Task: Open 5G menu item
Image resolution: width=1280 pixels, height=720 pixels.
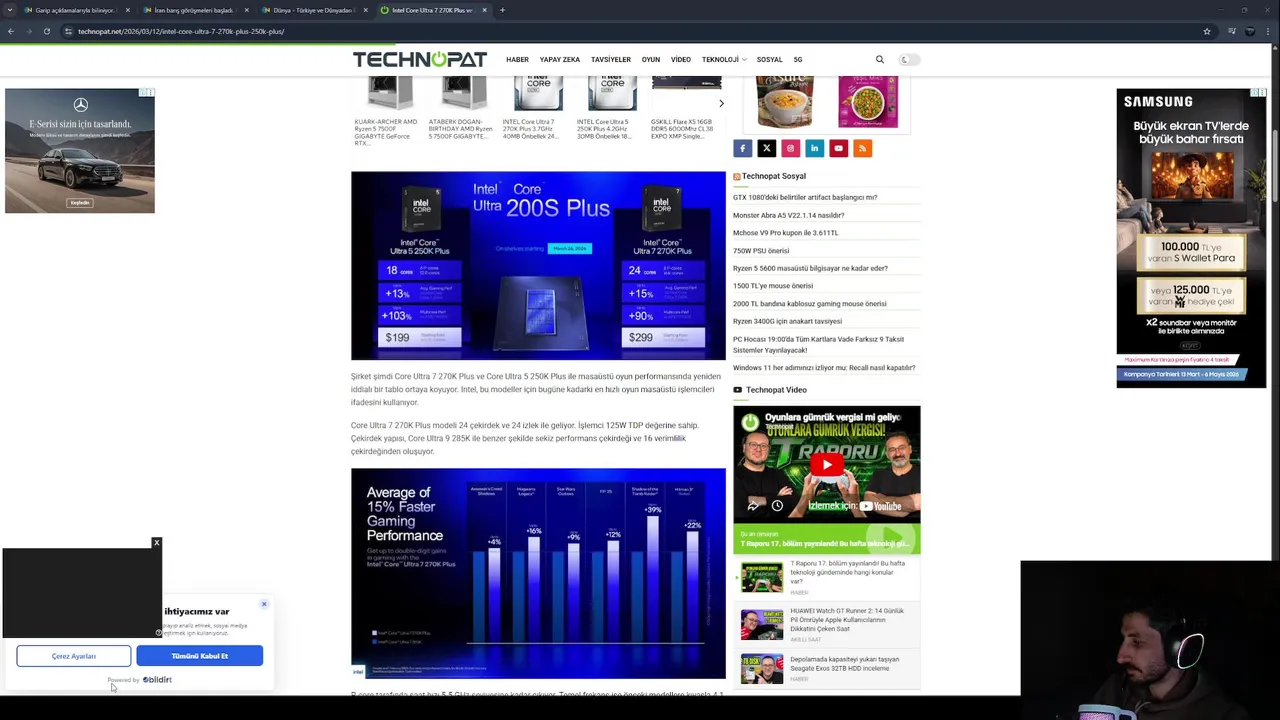Action: [x=798, y=59]
